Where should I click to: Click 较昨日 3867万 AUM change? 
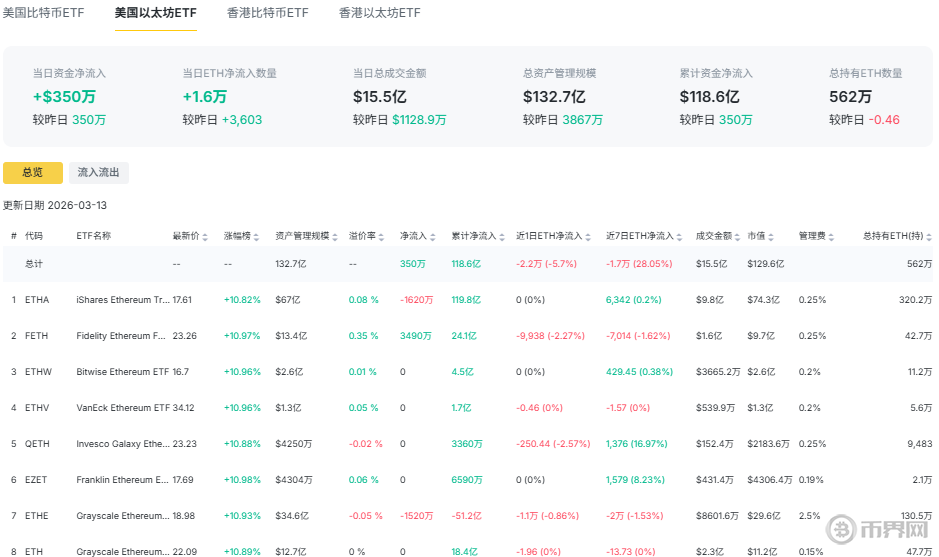[583, 120]
